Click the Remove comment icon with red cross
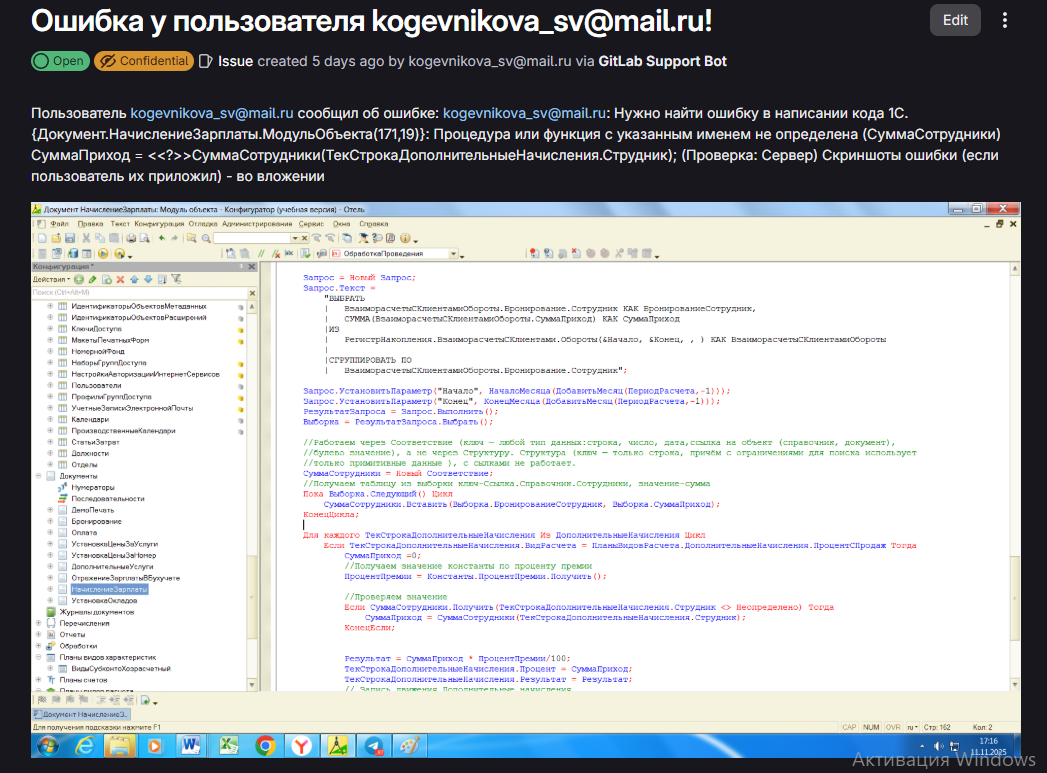The width and height of the screenshot is (1047, 773). [x=276, y=254]
